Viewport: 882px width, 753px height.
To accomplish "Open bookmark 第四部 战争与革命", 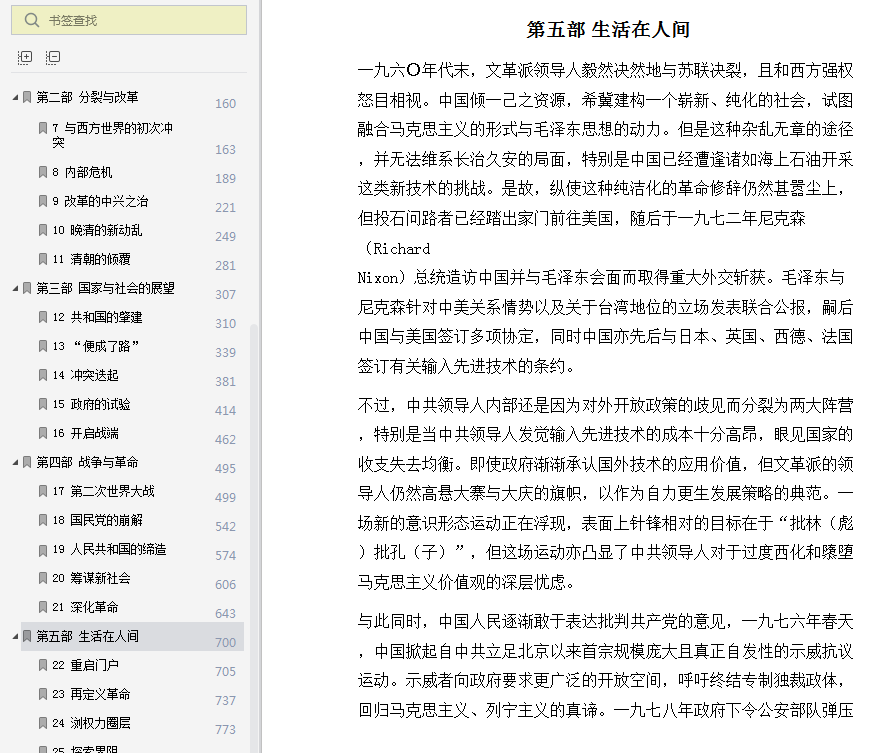I will pyautogui.click(x=87, y=462).
